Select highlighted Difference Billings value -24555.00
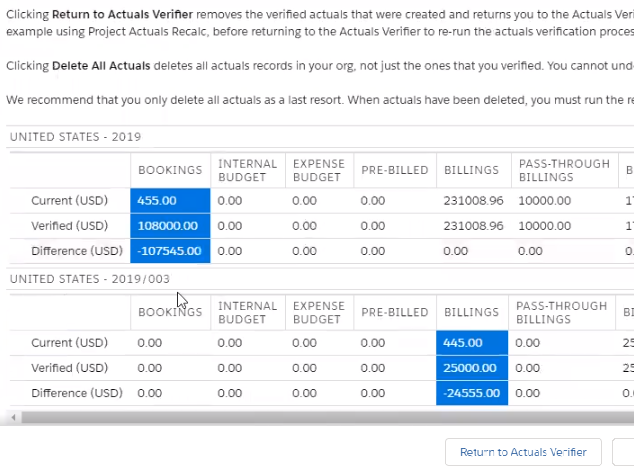This screenshot has height=474, width=634. tap(470, 393)
